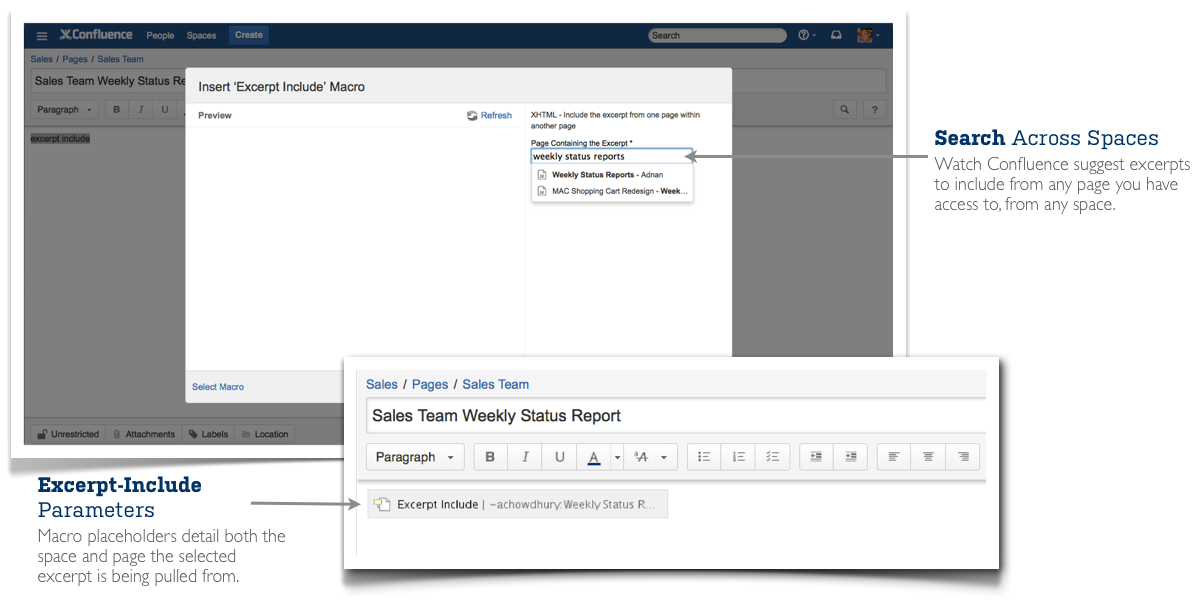This screenshot has width=1202, height=610.
Task: Toggle Underline in the background editor toolbar
Action: 165,110
